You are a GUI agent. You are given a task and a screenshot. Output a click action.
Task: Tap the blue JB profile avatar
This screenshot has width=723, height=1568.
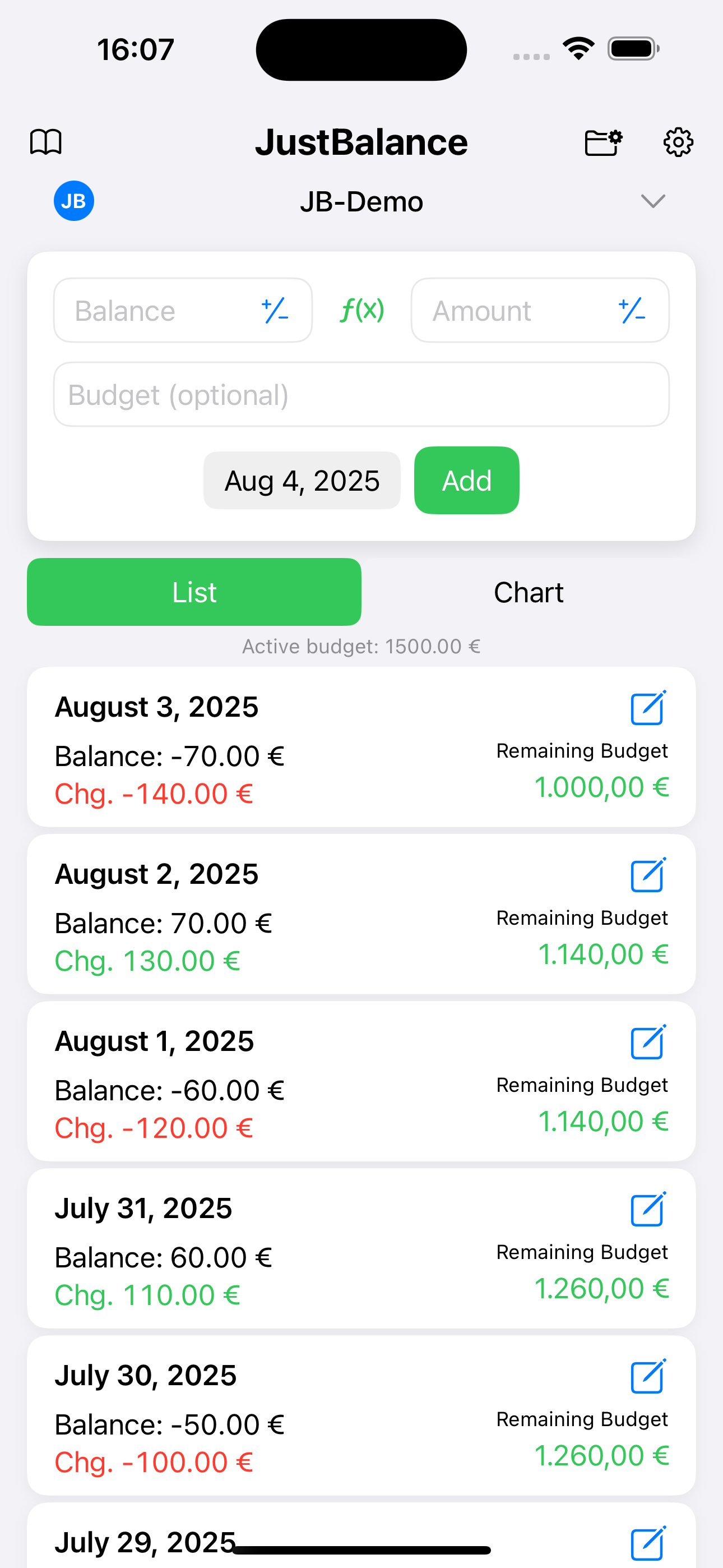coord(73,201)
